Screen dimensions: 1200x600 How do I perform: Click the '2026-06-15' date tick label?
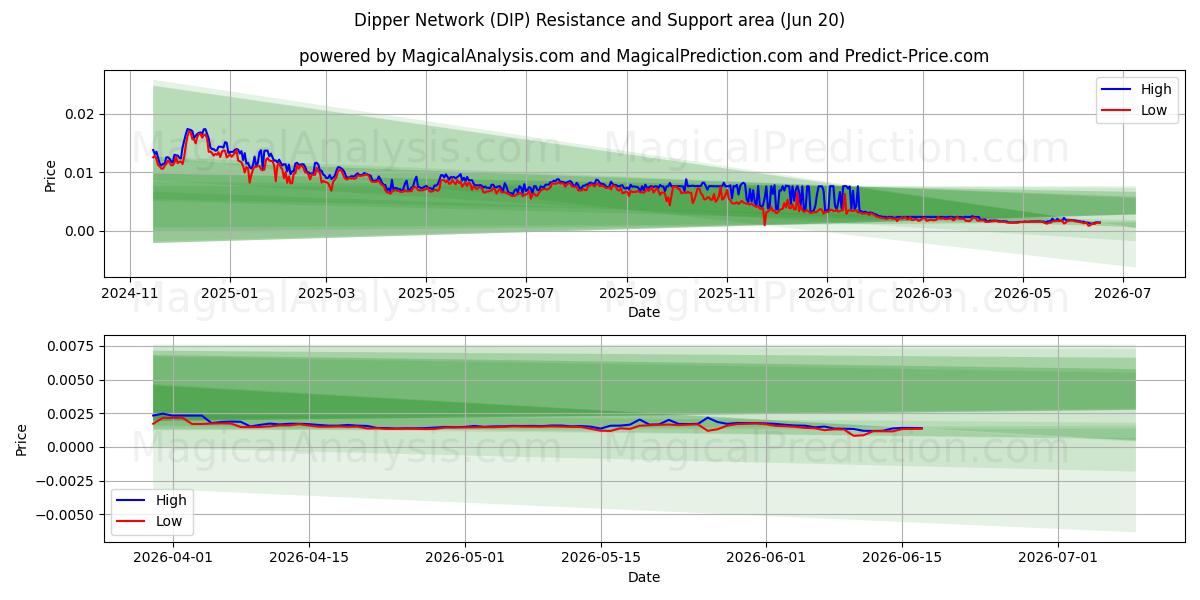click(902, 559)
